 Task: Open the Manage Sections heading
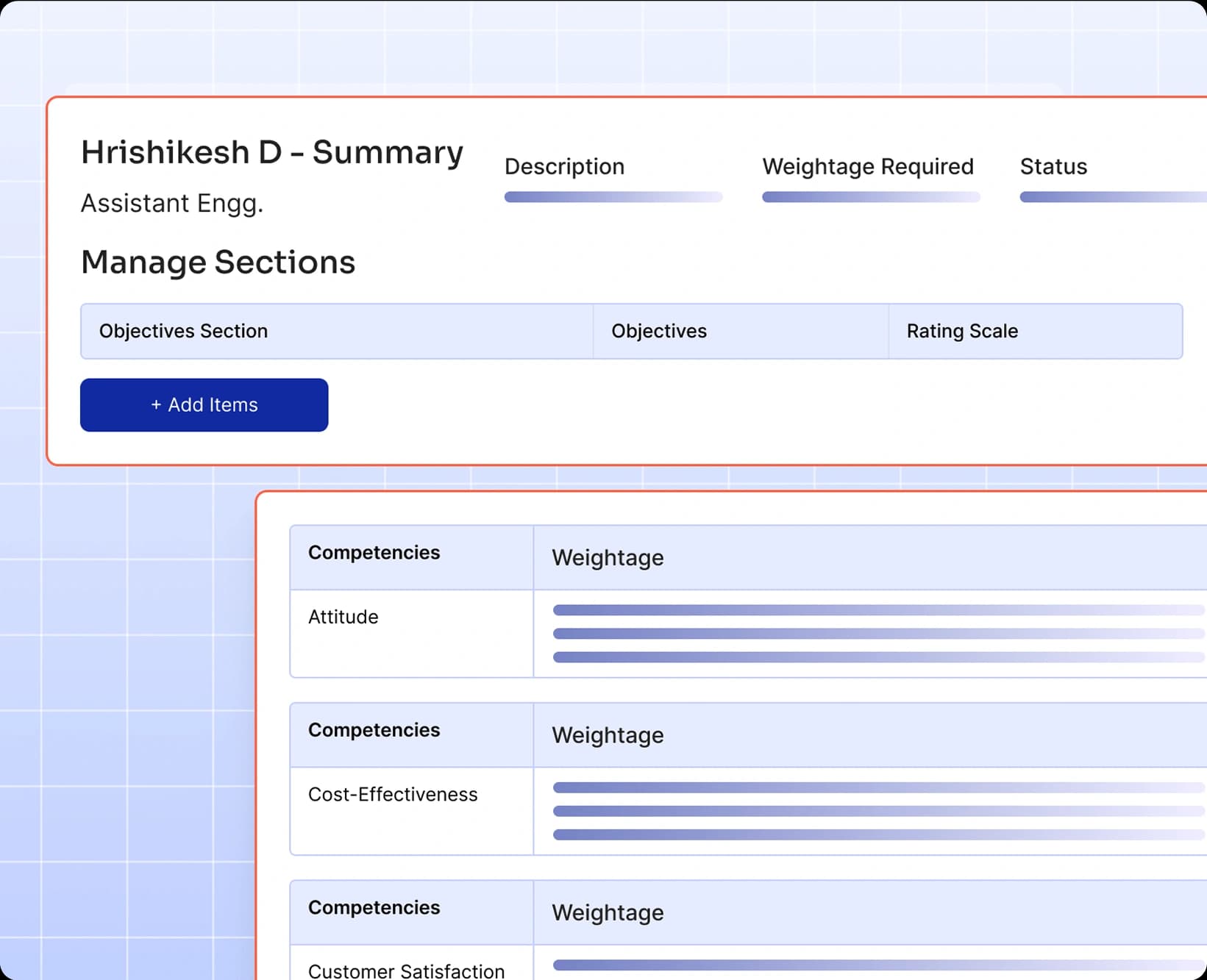coord(218,262)
